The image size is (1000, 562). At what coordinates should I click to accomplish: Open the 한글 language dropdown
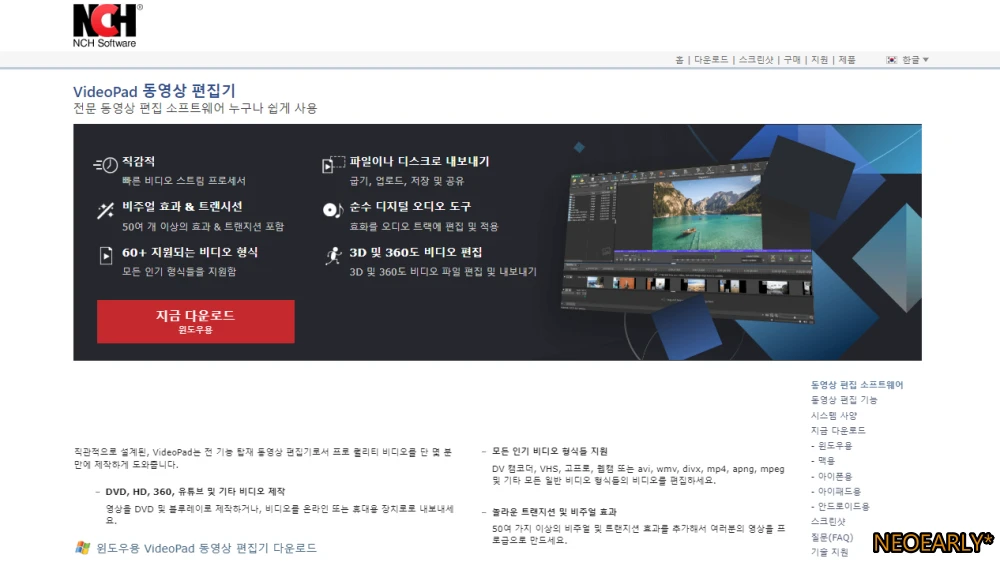[915, 60]
